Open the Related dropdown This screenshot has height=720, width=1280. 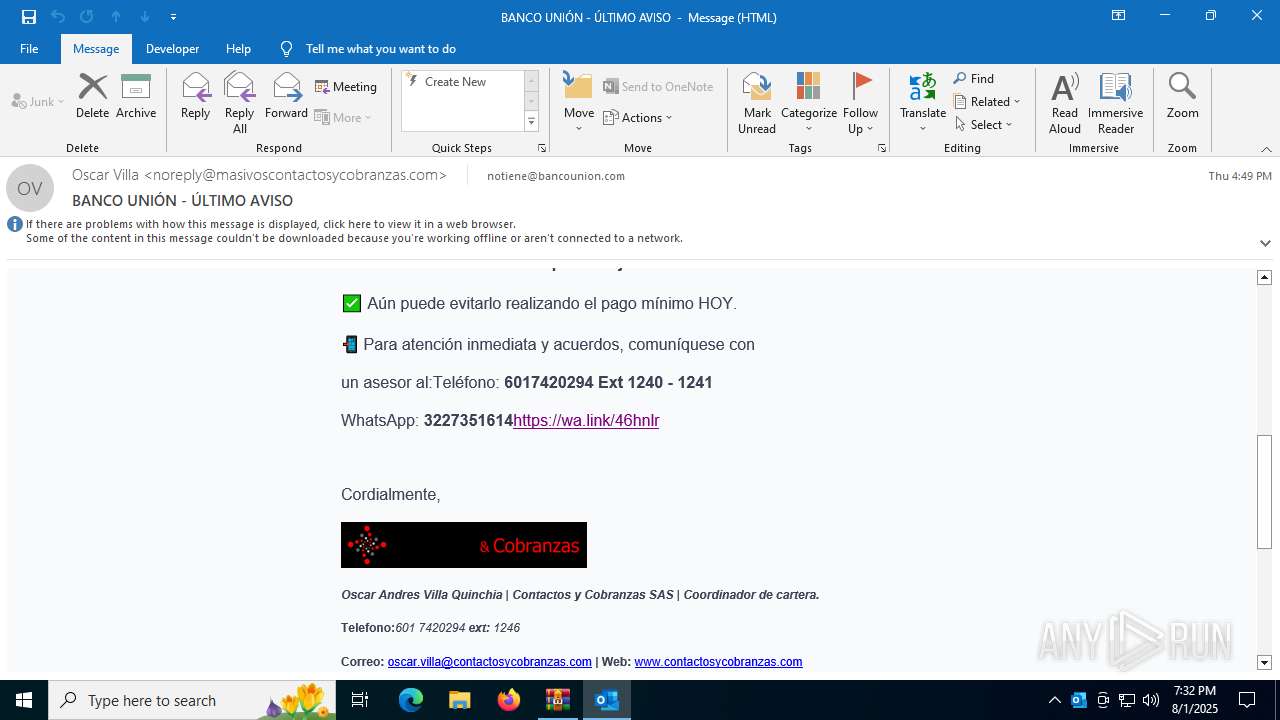[987, 102]
